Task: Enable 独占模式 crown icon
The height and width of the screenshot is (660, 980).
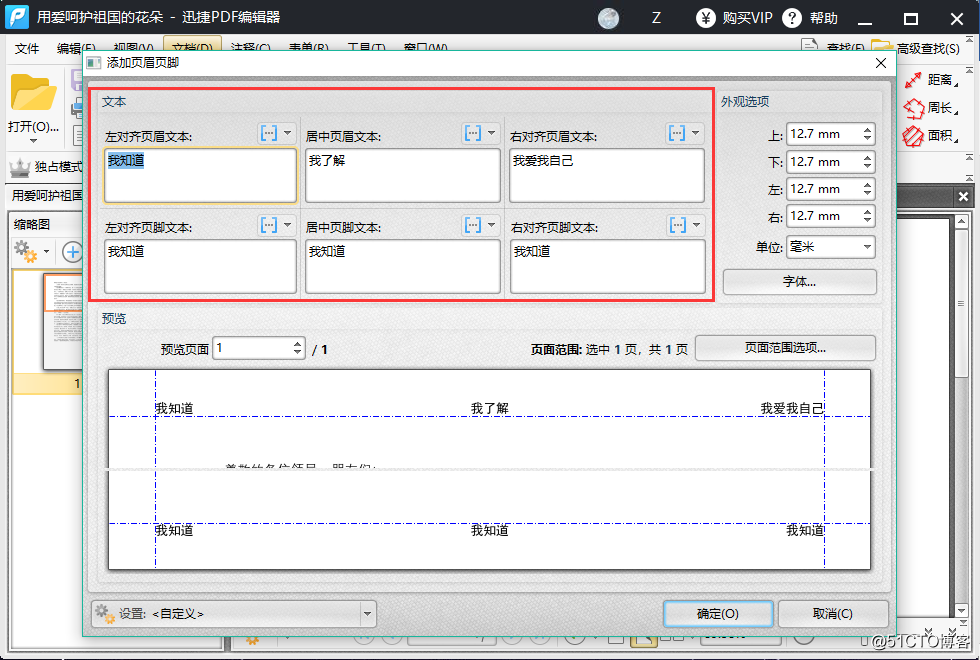Action: click(x=19, y=167)
